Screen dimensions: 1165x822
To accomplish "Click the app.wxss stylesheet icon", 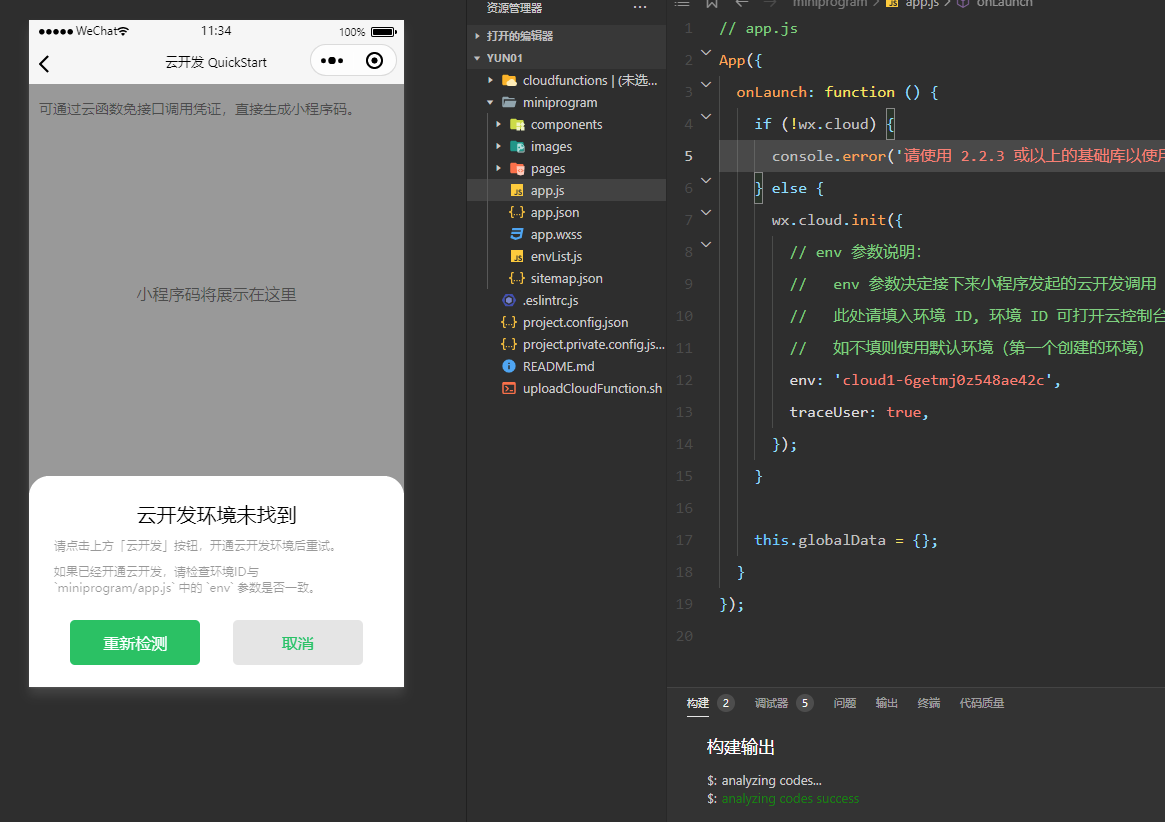I will point(517,234).
